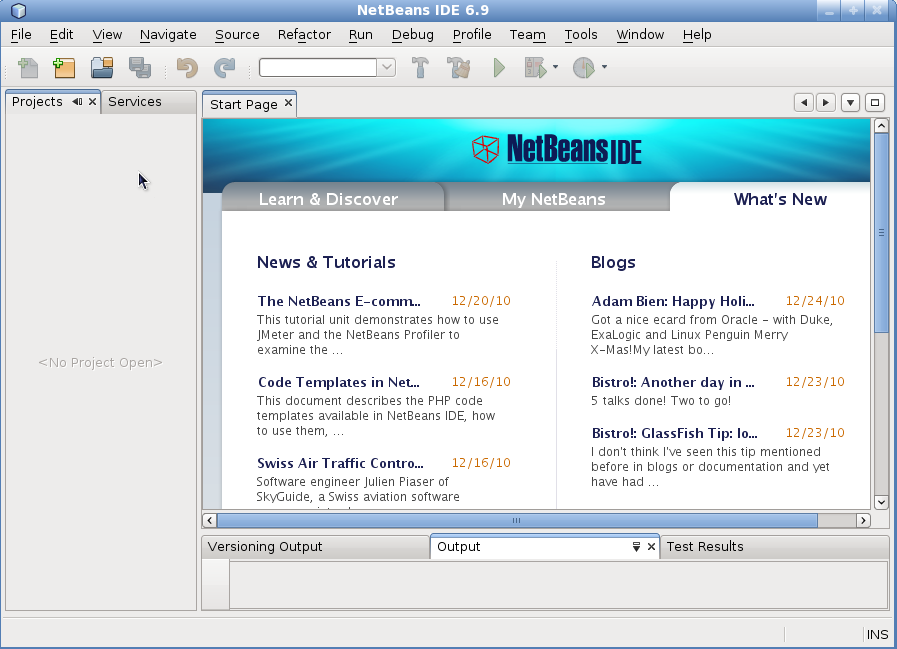Click the scroll documents right button
Screen dimensions: 897x649
[x=825, y=103]
